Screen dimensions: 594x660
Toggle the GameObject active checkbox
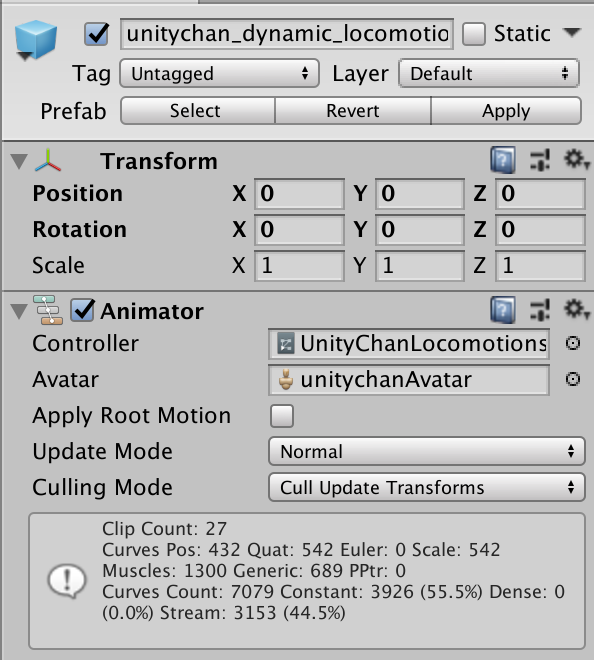click(x=96, y=34)
